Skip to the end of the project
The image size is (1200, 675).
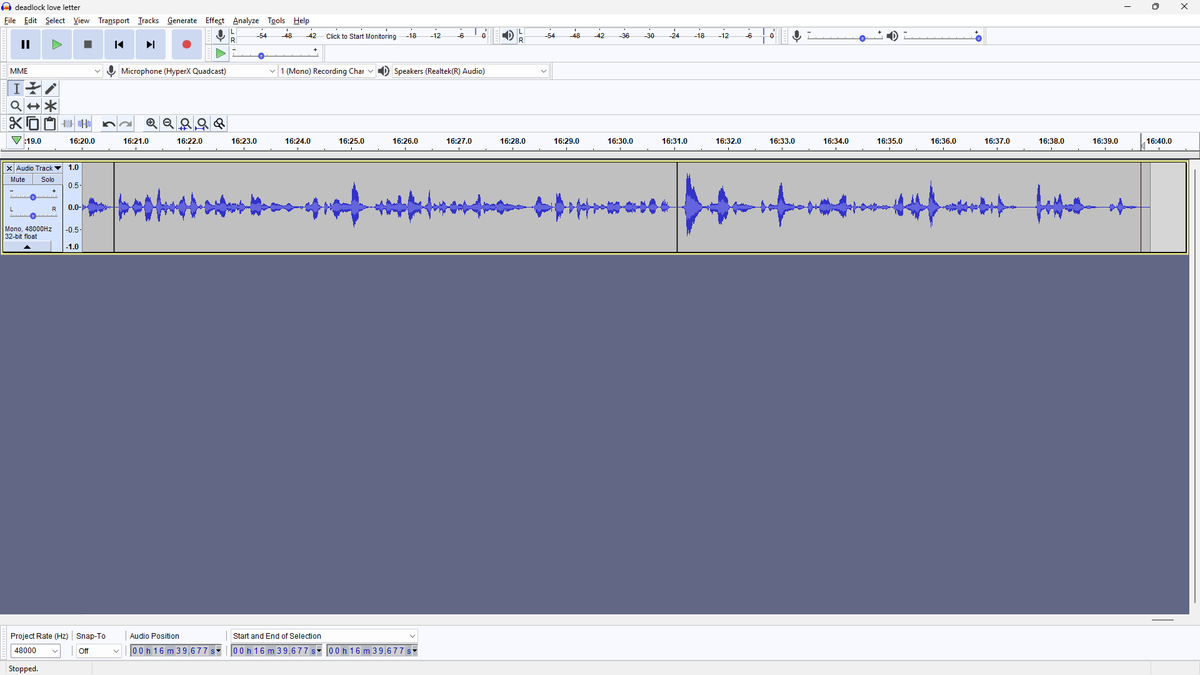[150, 44]
